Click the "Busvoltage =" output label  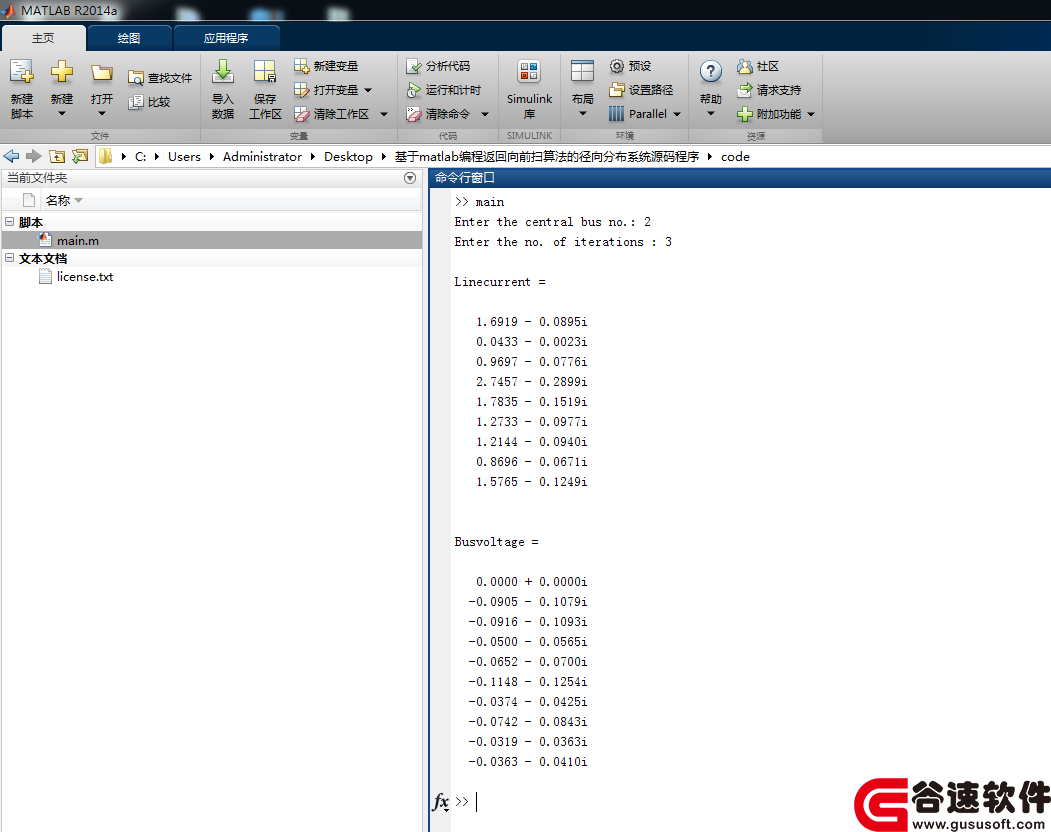496,542
